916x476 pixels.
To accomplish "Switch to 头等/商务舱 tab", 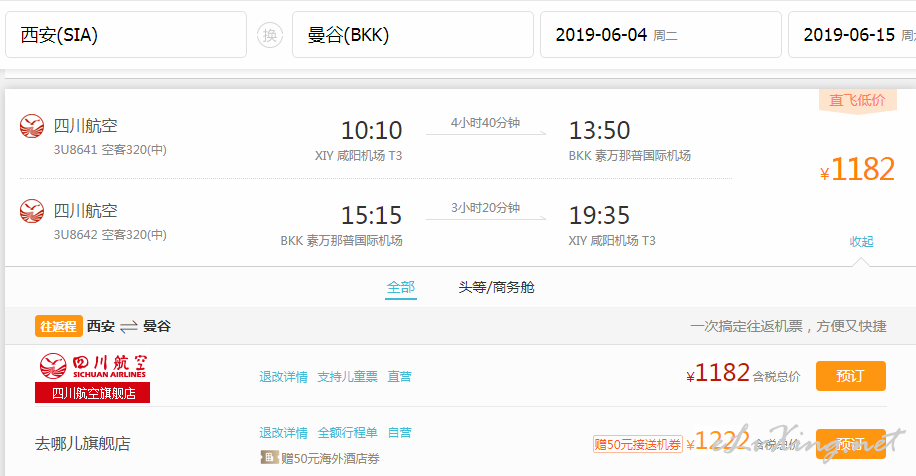I will 496,287.
